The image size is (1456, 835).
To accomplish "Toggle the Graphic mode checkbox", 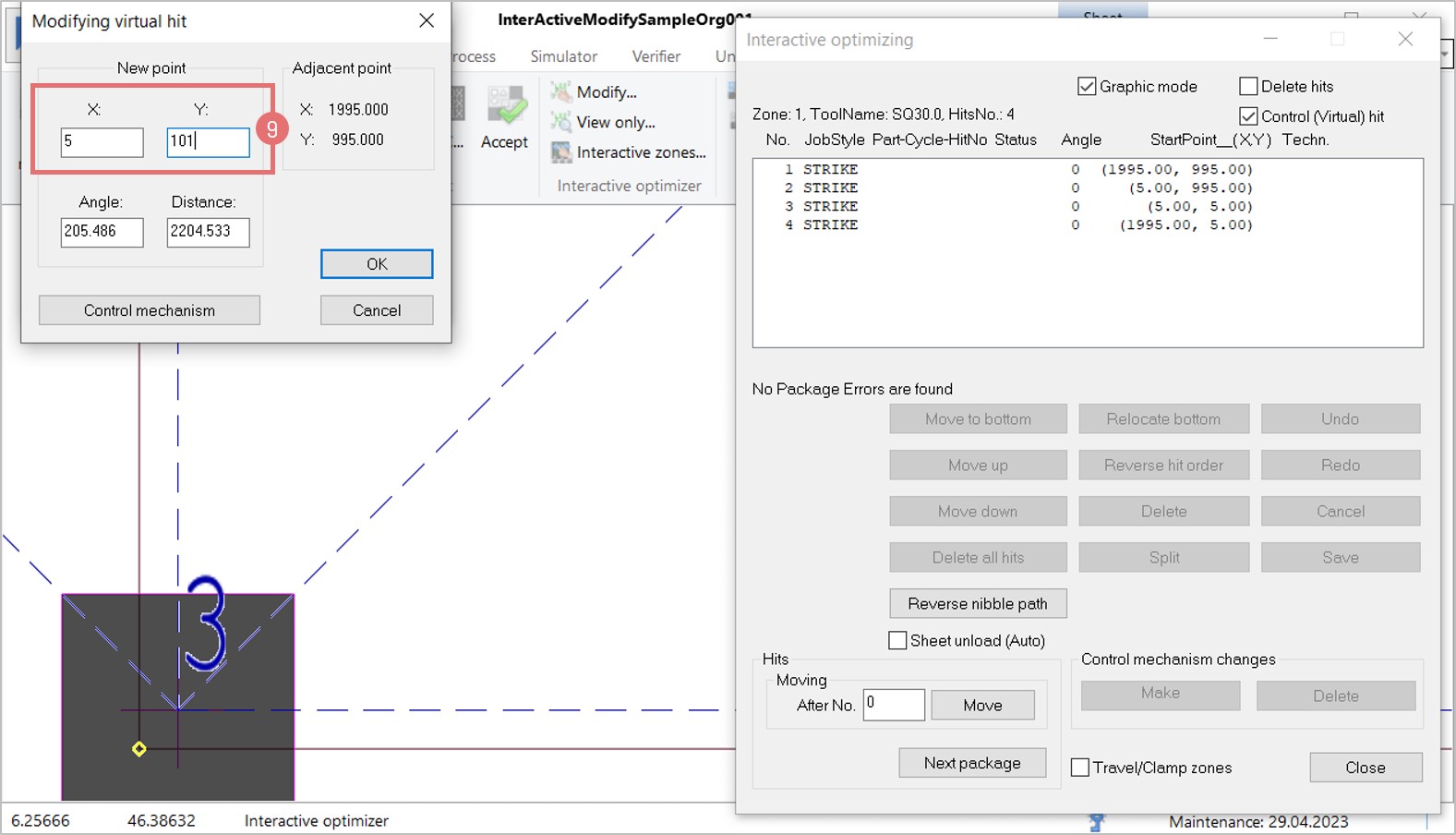I will click(1087, 87).
